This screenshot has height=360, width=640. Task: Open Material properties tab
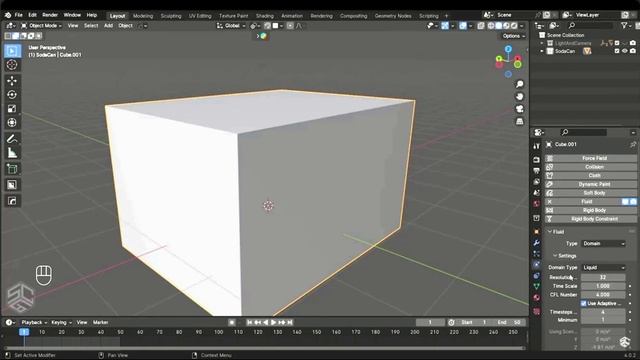point(536,298)
